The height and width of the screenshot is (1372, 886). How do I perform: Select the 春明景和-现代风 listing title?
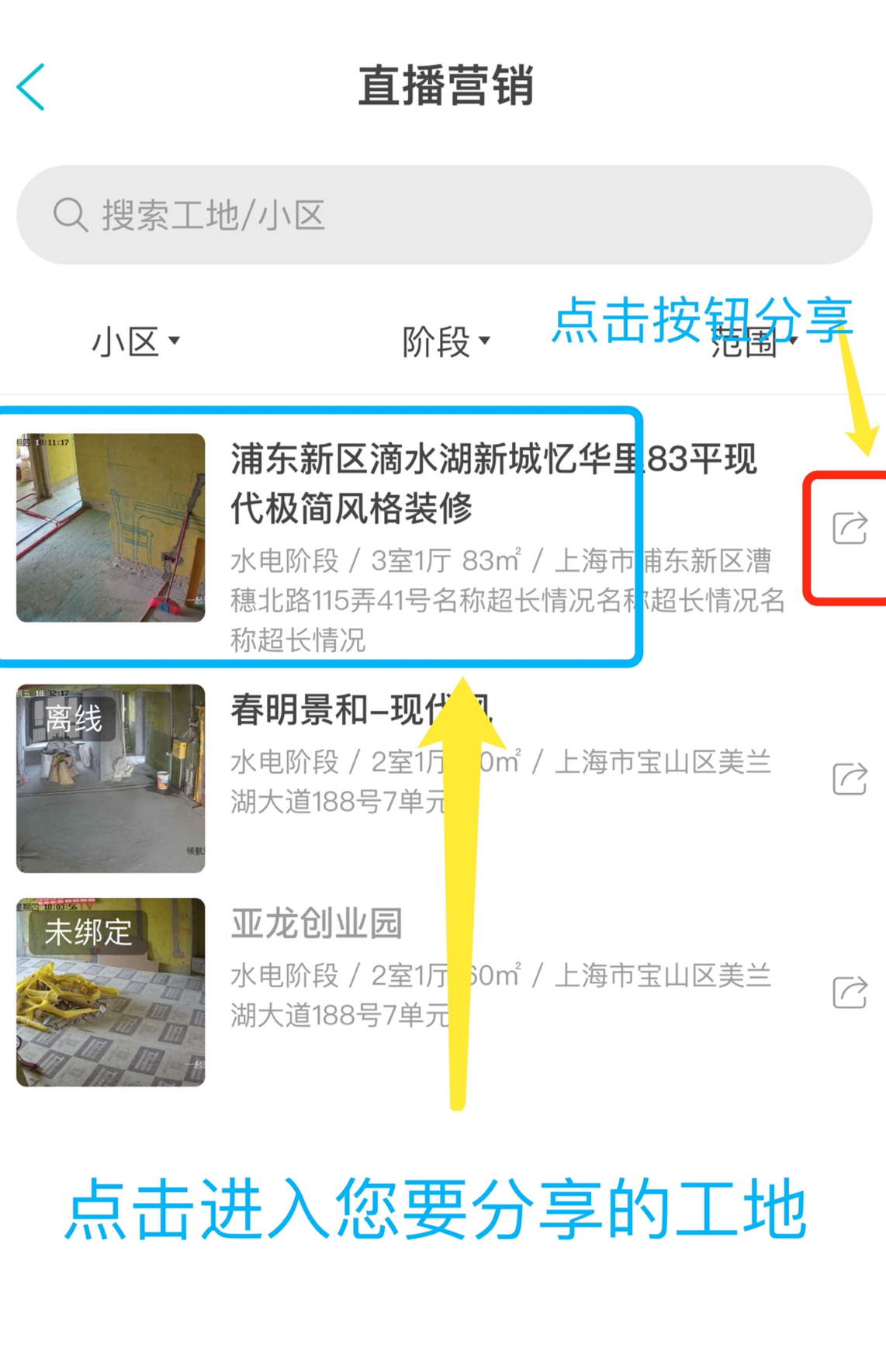(362, 709)
